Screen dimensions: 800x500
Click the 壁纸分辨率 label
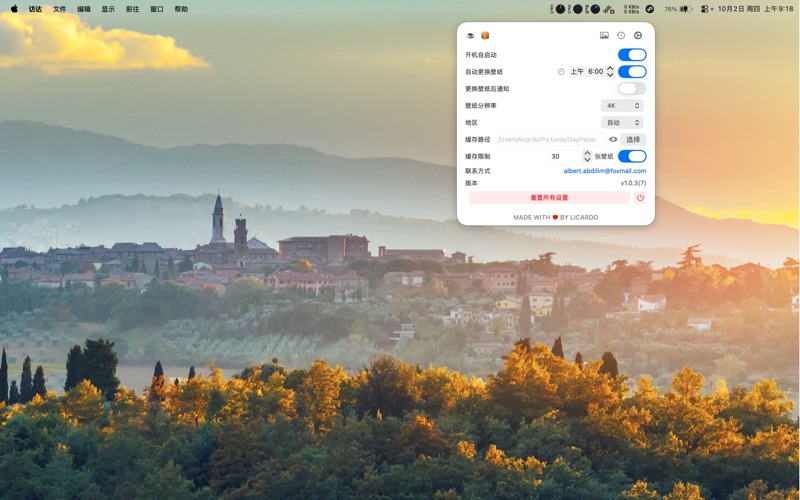480,106
